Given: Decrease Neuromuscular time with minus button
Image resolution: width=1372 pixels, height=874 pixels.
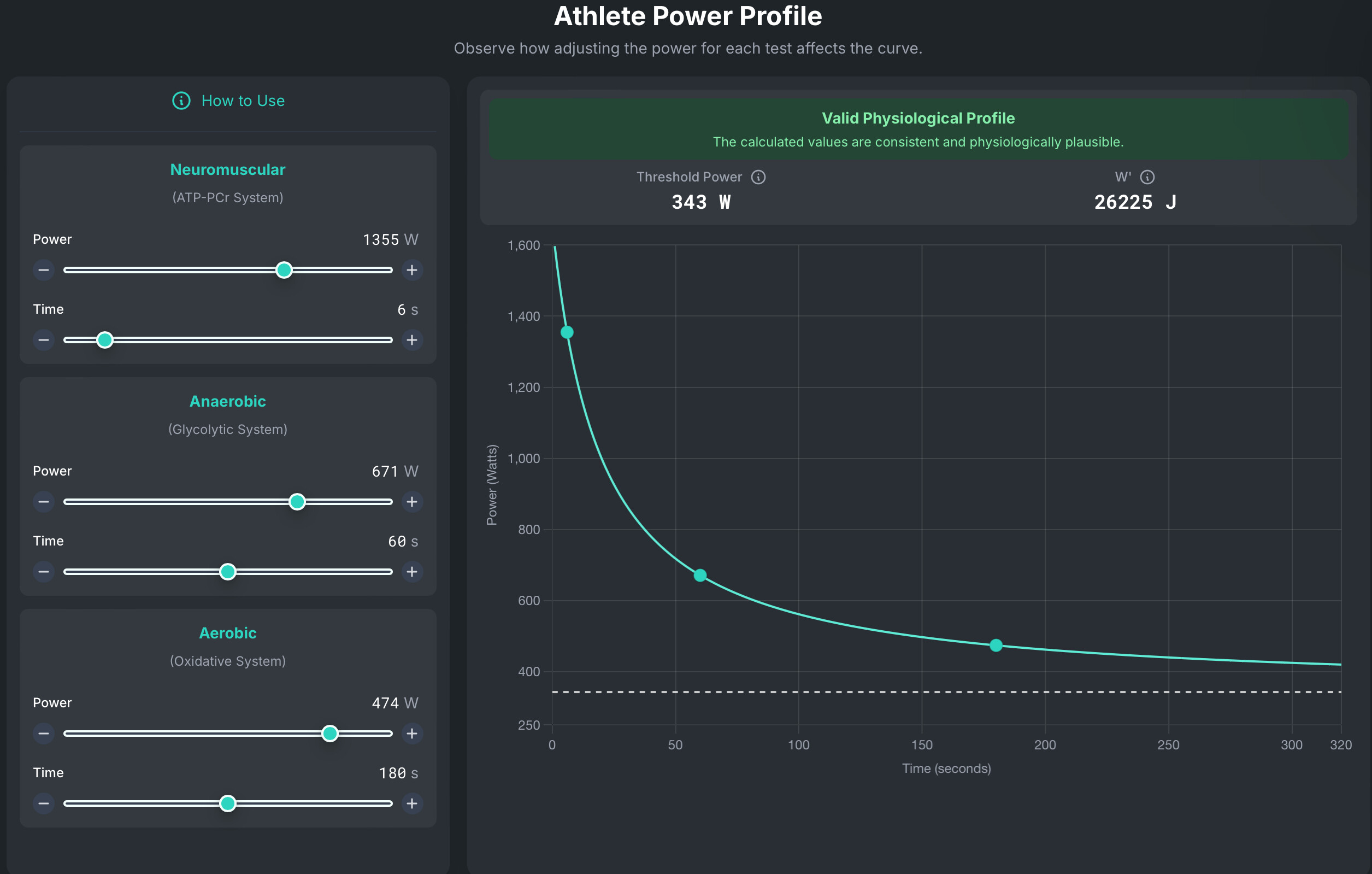Looking at the screenshot, I should [x=44, y=341].
